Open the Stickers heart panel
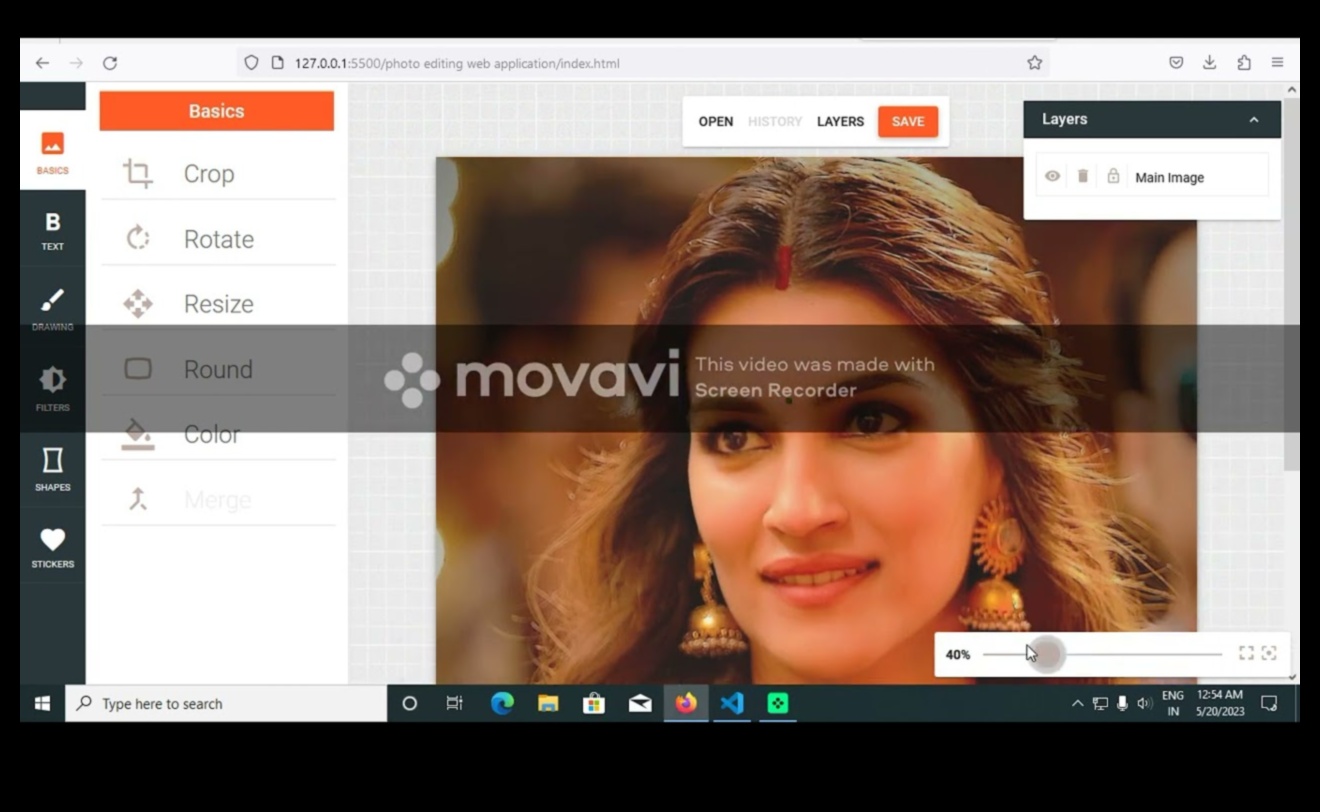The width and height of the screenshot is (1320, 812). [x=52, y=546]
